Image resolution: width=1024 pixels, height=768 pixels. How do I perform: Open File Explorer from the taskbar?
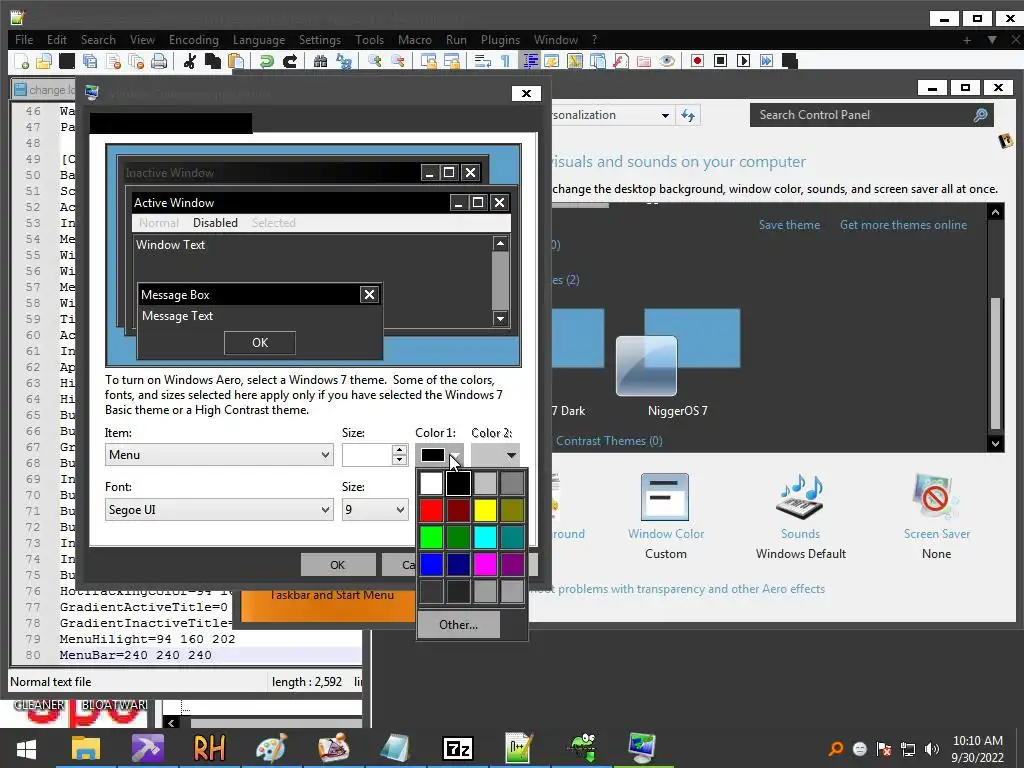86,748
